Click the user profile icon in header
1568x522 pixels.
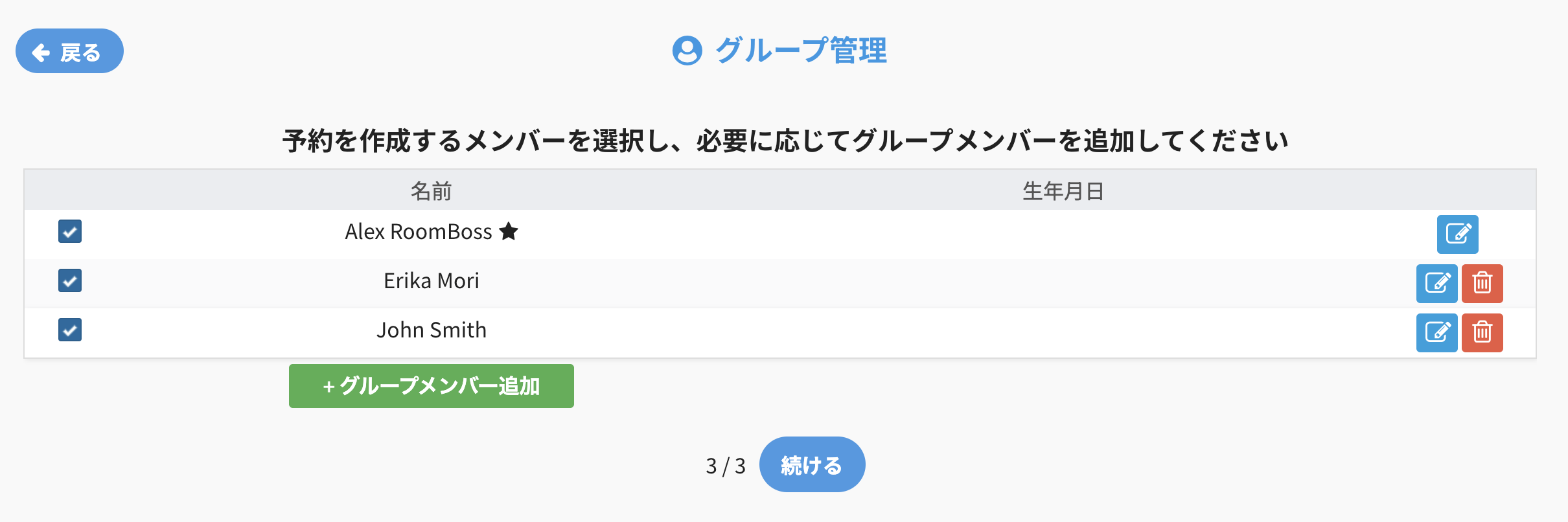tap(687, 51)
